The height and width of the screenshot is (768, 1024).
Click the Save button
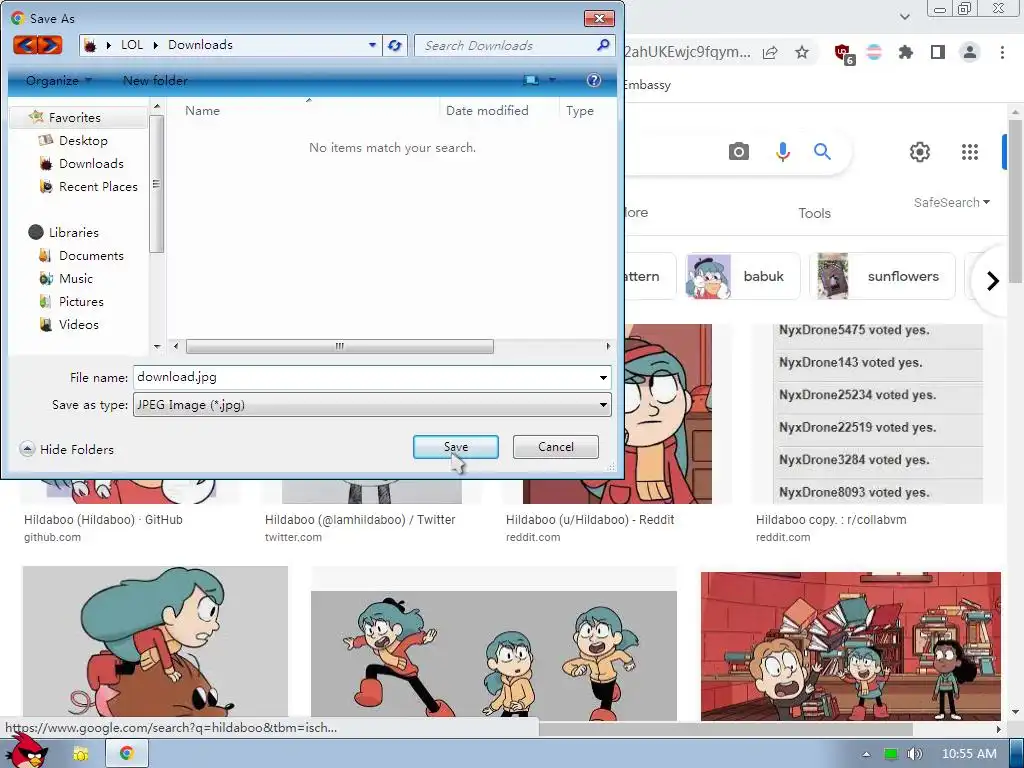pos(456,447)
